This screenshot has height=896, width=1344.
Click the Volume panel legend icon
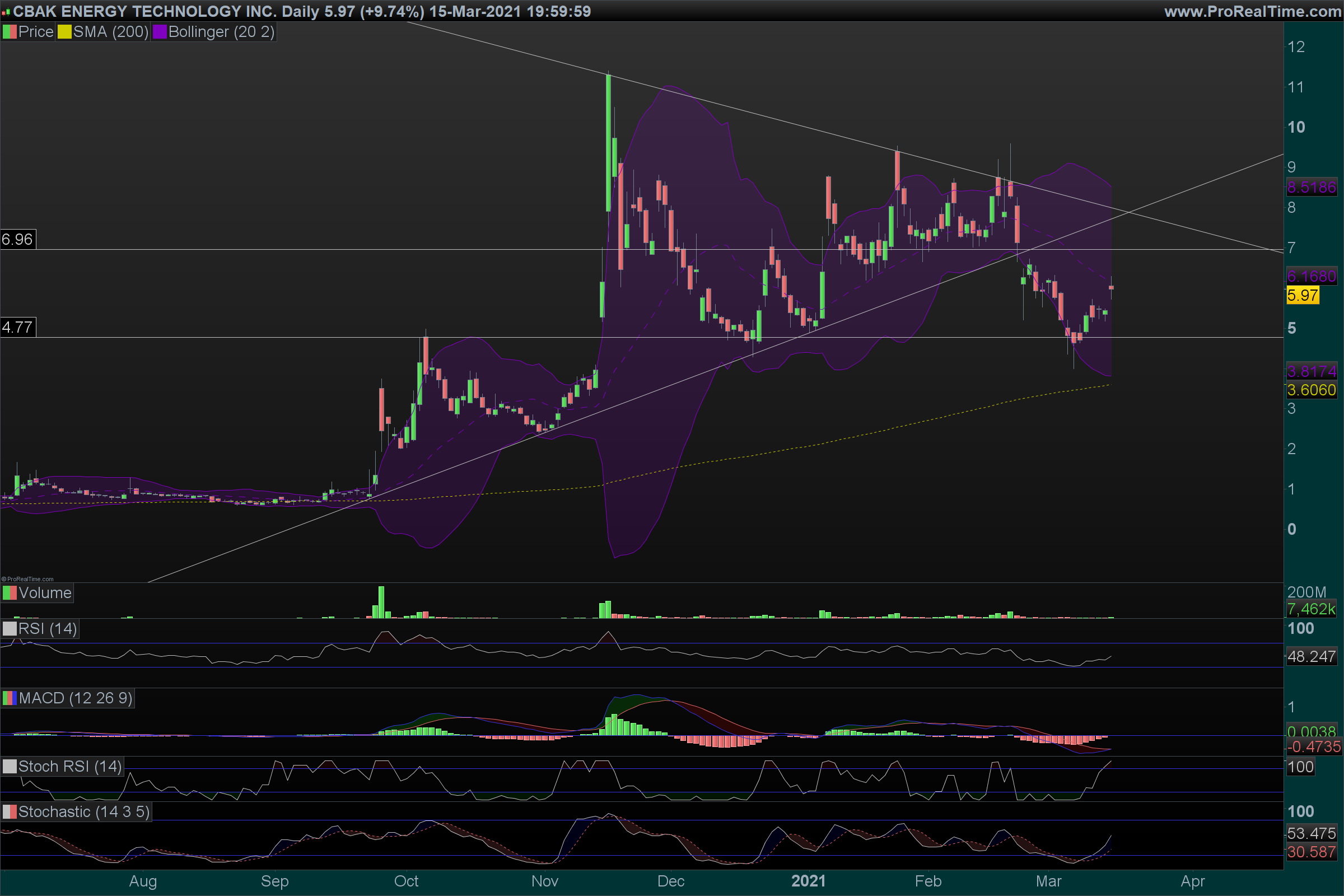[x=10, y=593]
